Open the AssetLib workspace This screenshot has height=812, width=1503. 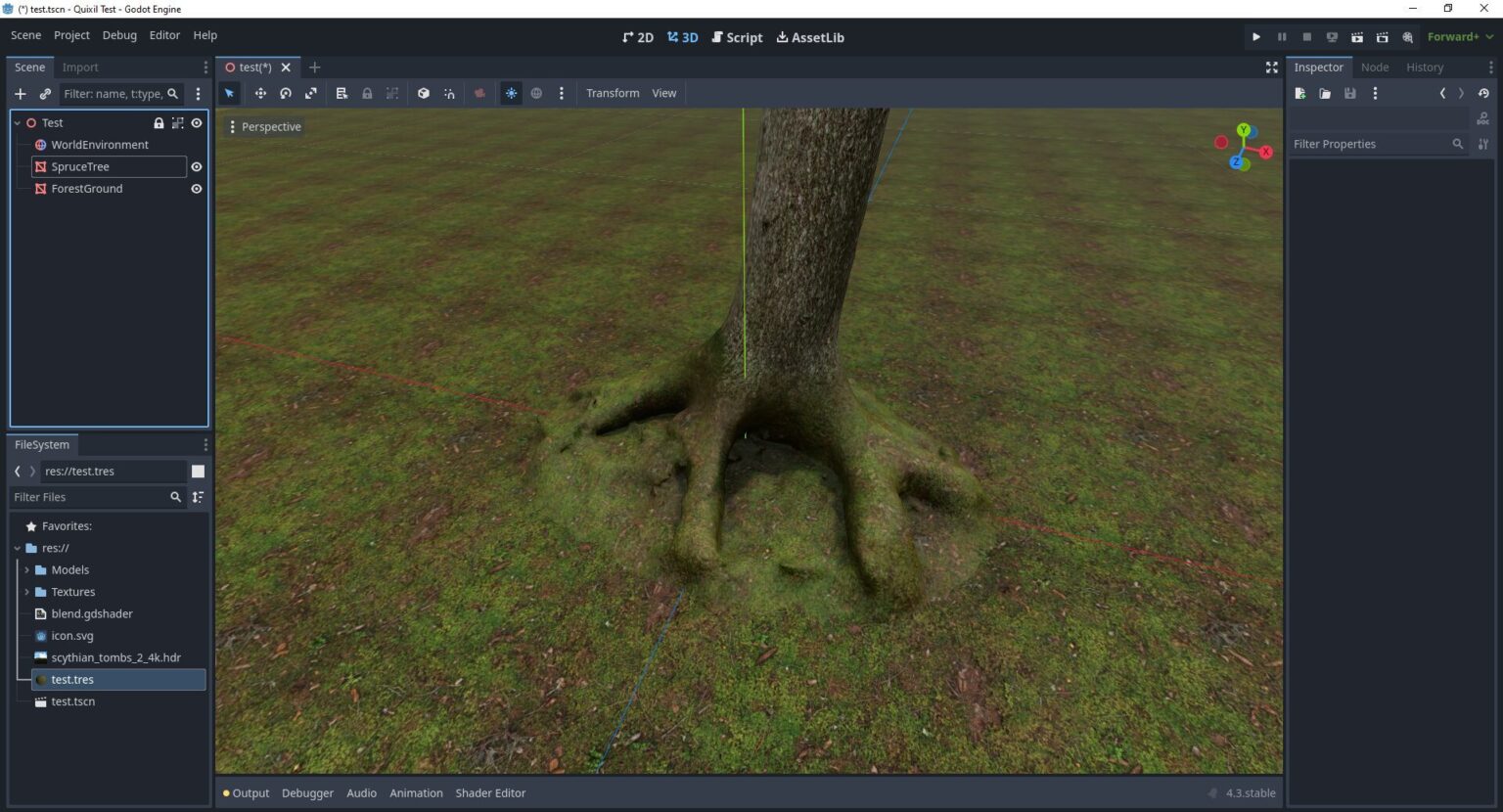pos(809,37)
